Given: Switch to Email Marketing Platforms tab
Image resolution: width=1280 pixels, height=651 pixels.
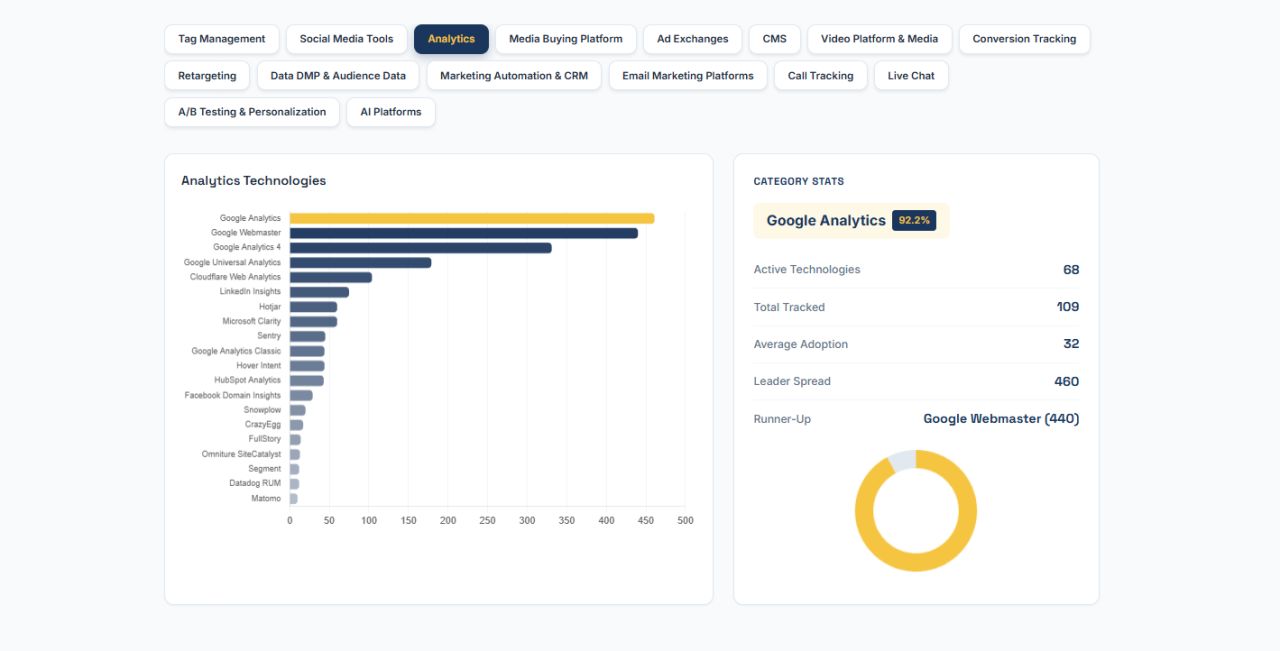Looking at the screenshot, I should [687, 76].
